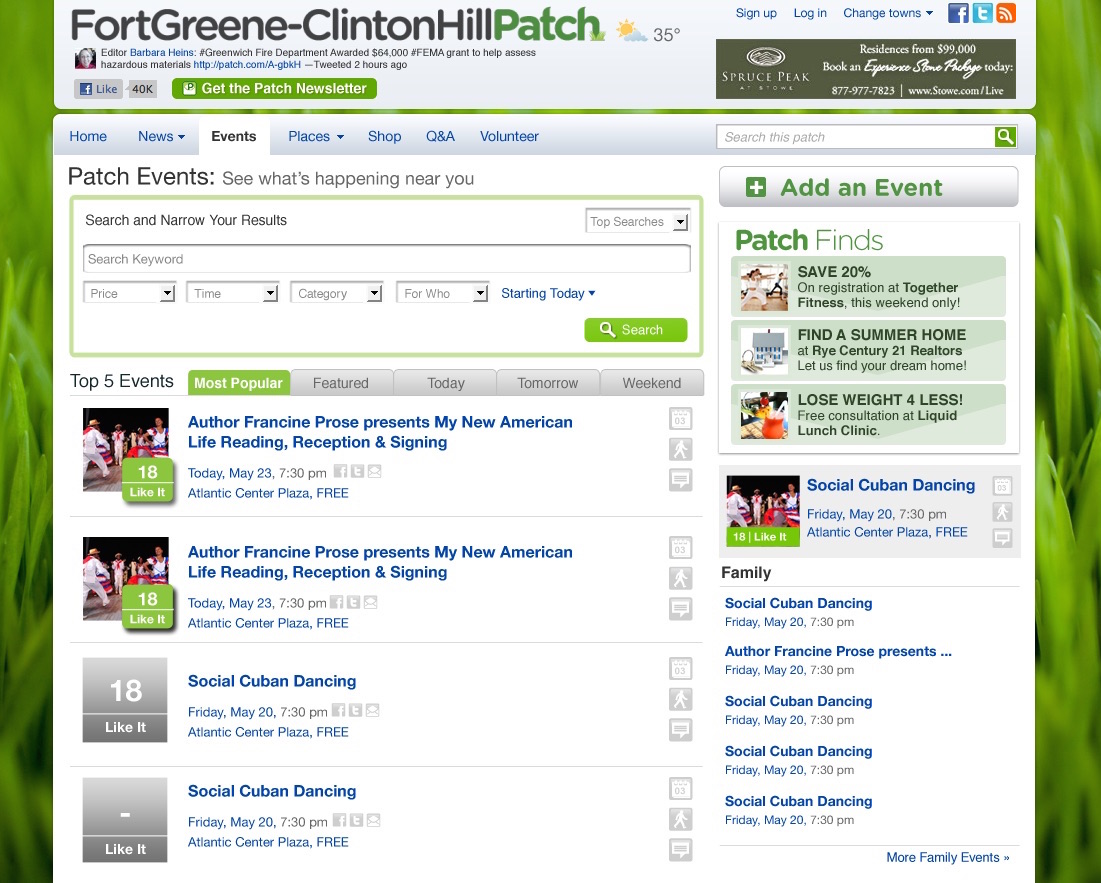Click comment icon on the second Francine Prose event

680,609
